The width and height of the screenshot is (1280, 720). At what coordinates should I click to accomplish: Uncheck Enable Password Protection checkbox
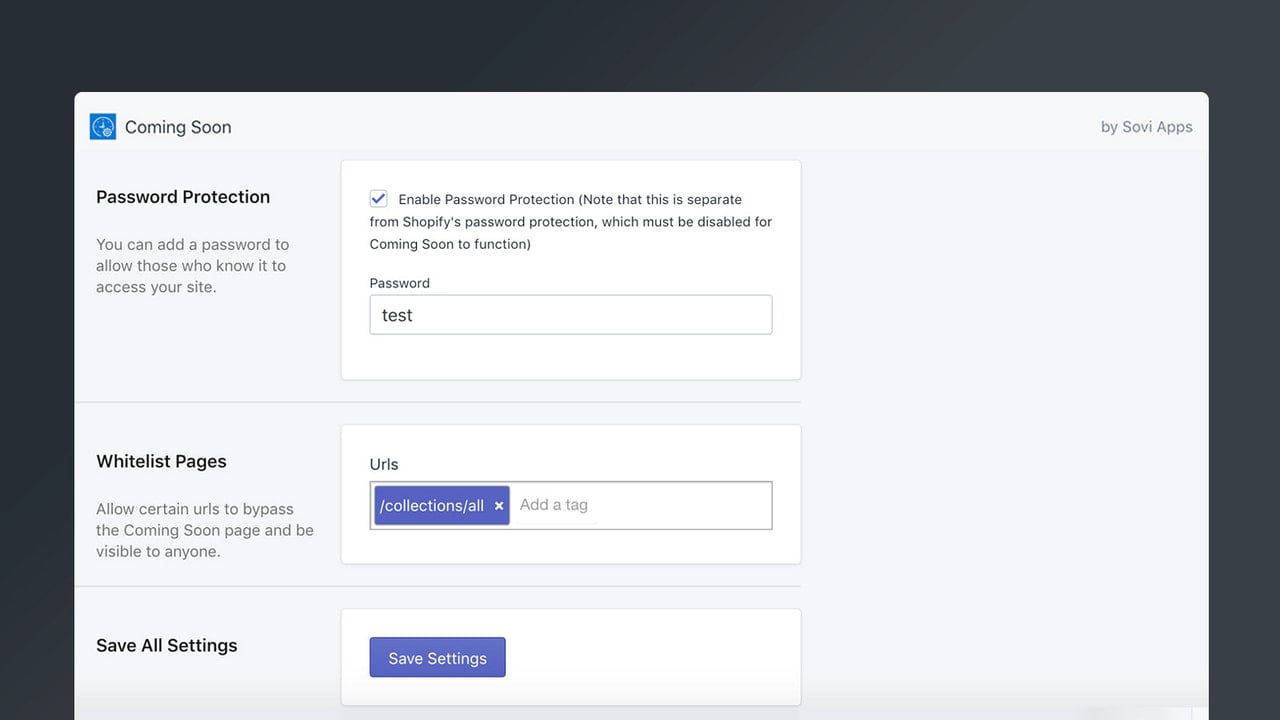coord(379,199)
